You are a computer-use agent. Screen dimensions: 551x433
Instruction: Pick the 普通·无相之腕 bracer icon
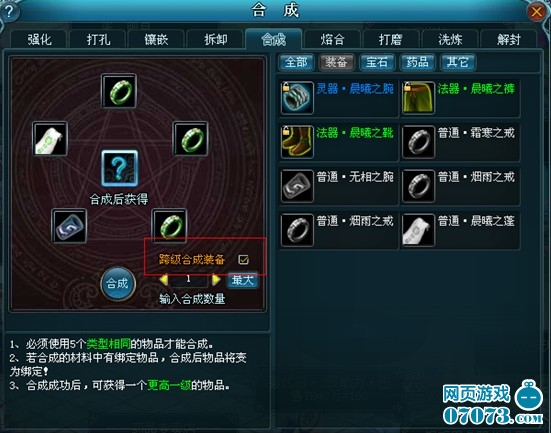coord(297,186)
